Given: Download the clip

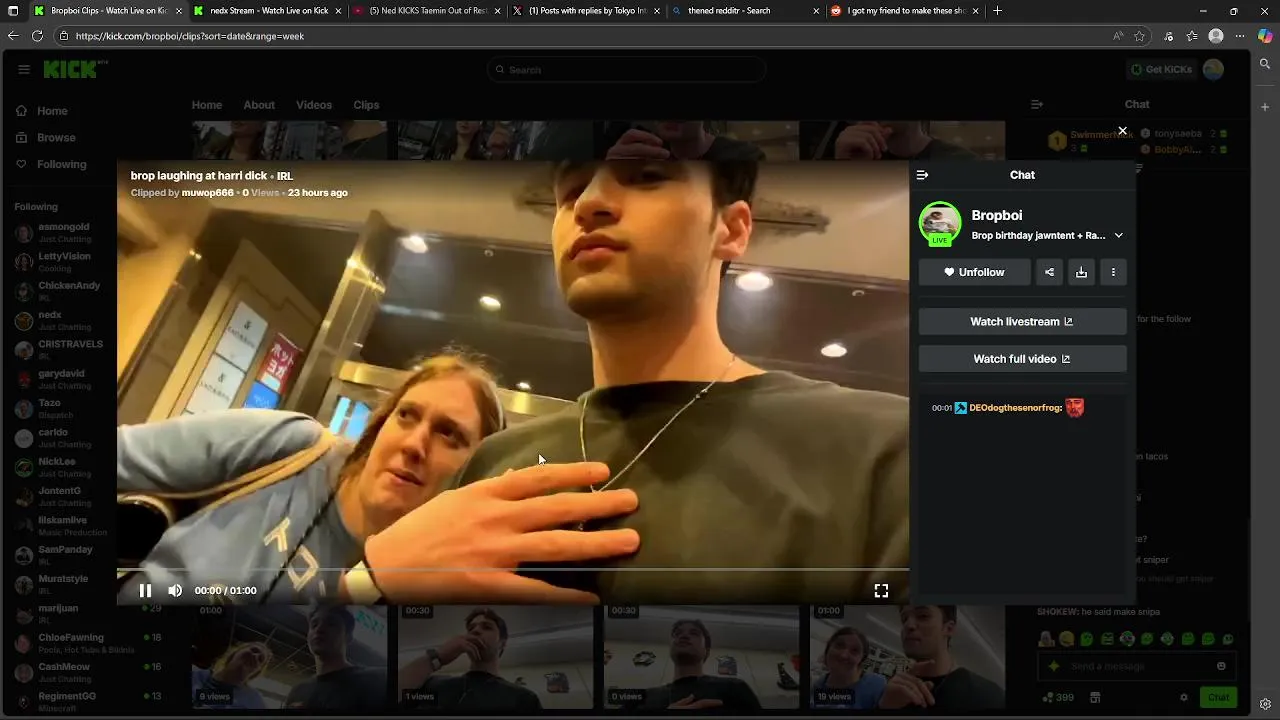Looking at the screenshot, I should point(1081,272).
